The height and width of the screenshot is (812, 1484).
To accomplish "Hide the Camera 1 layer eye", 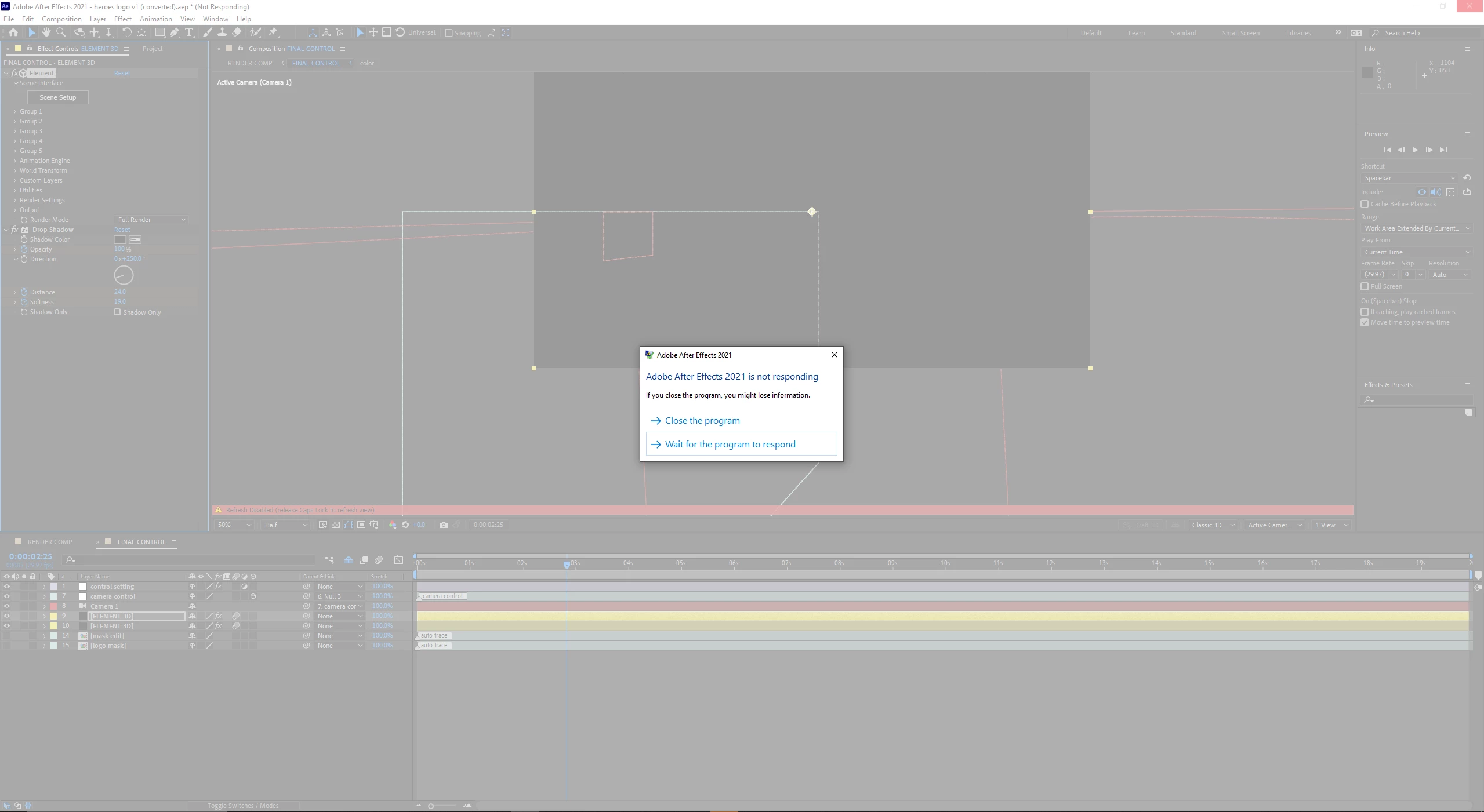I will [x=6, y=606].
